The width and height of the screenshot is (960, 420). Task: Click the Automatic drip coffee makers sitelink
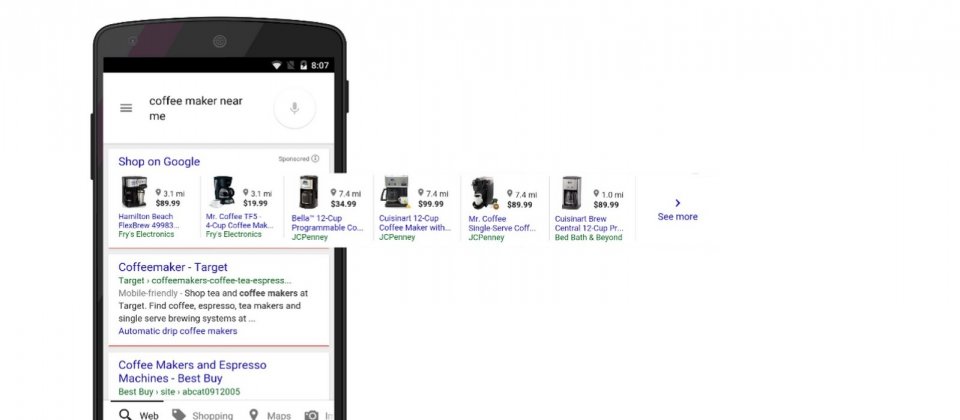click(178, 331)
